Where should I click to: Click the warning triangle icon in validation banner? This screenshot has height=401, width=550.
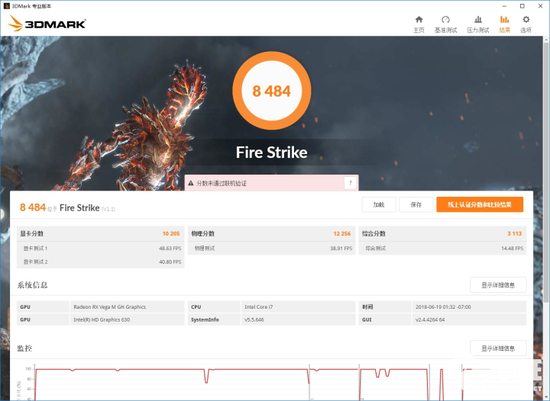click(x=191, y=183)
